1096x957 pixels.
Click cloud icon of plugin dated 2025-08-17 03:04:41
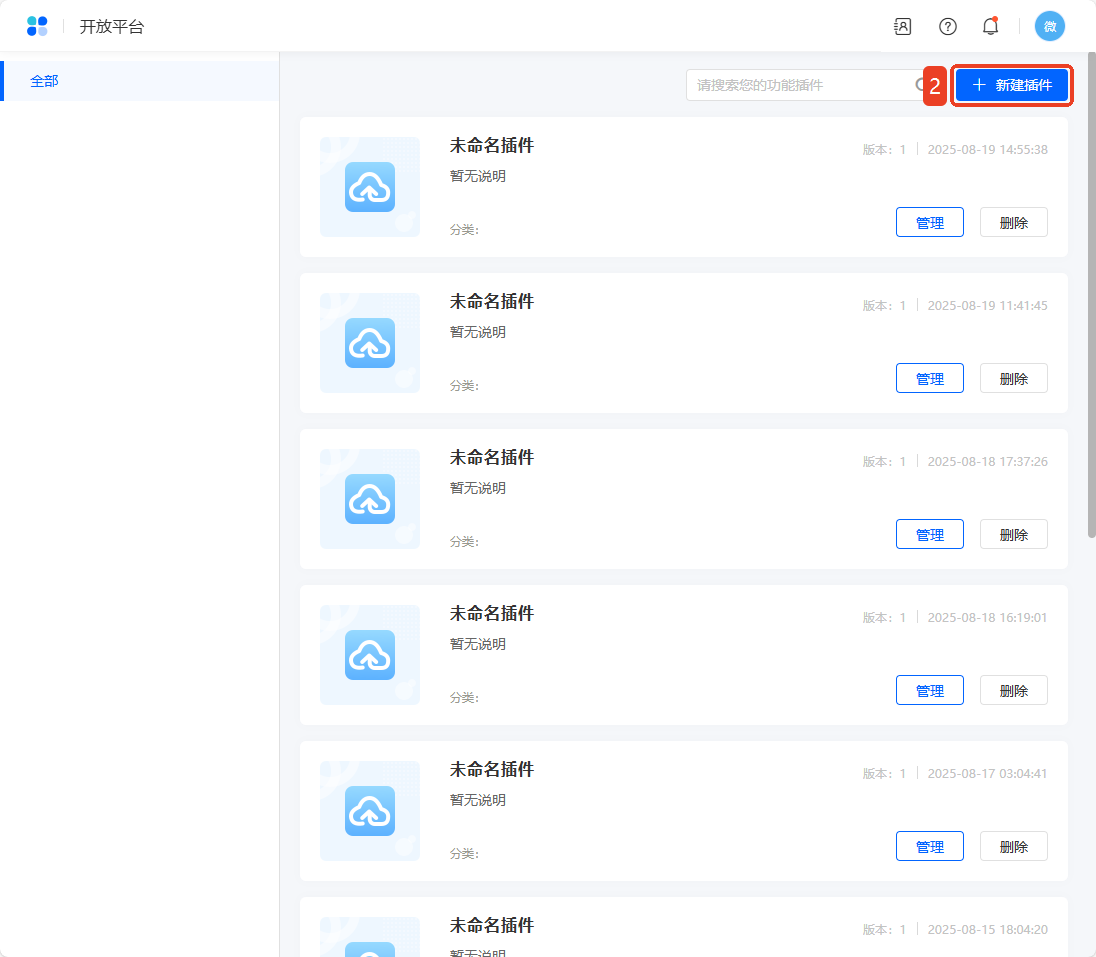tap(370, 811)
